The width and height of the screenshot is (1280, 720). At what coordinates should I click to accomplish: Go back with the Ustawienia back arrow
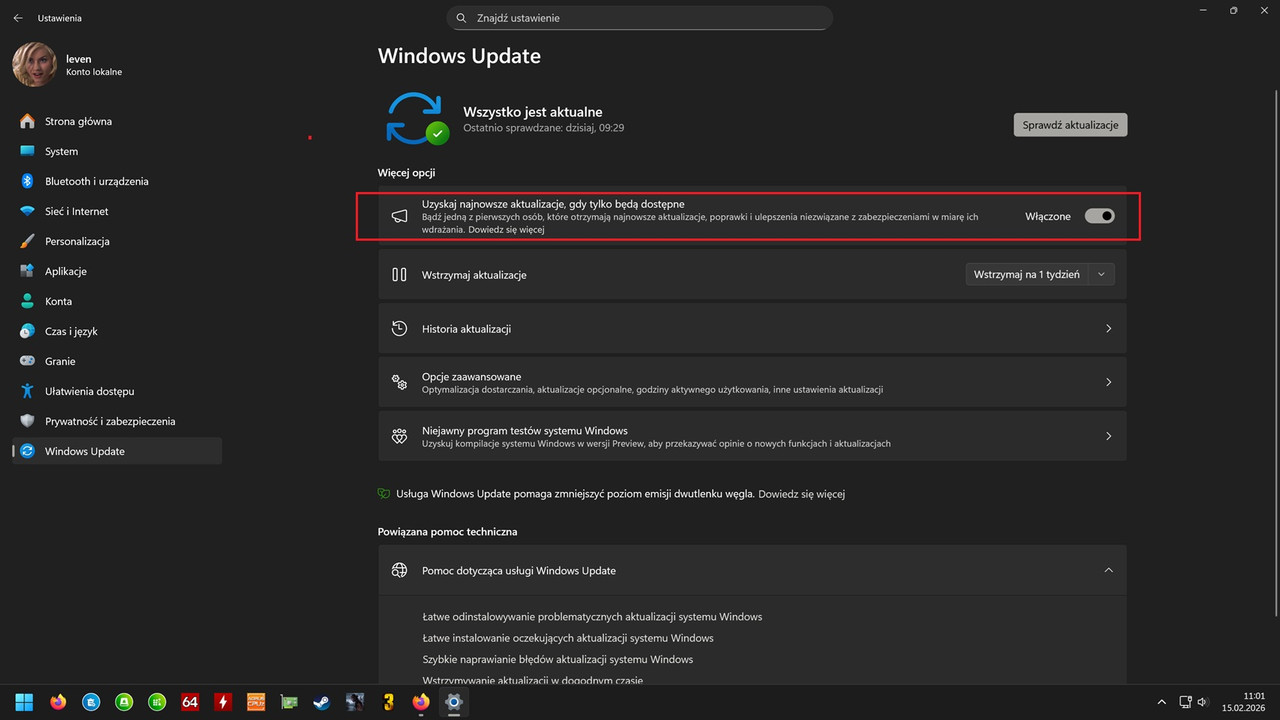[18, 18]
